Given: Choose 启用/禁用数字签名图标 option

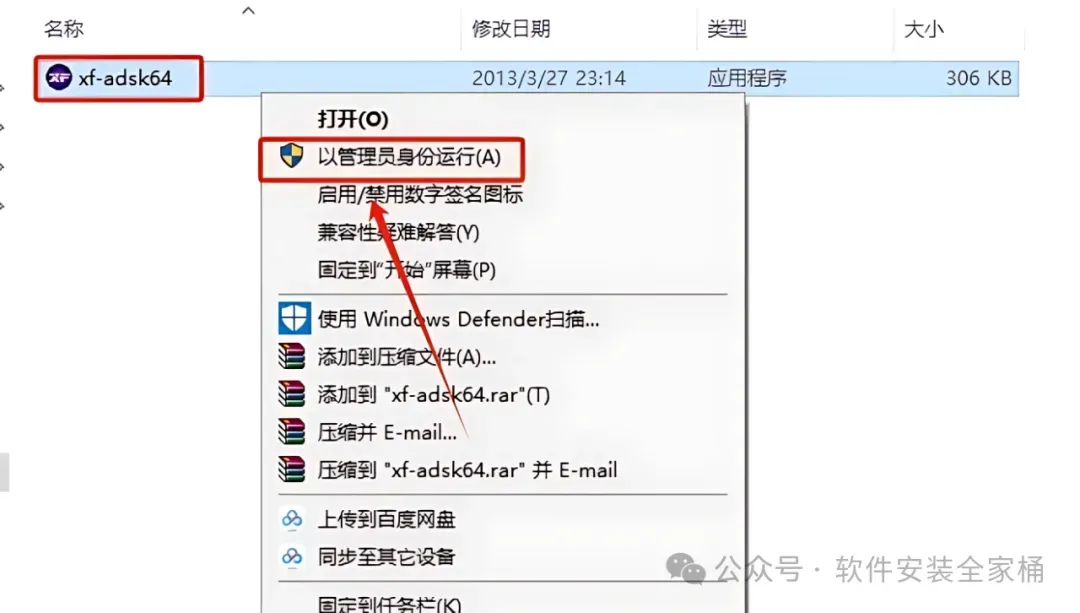Looking at the screenshot, I should pyautogui.click(x=420, y=195).
